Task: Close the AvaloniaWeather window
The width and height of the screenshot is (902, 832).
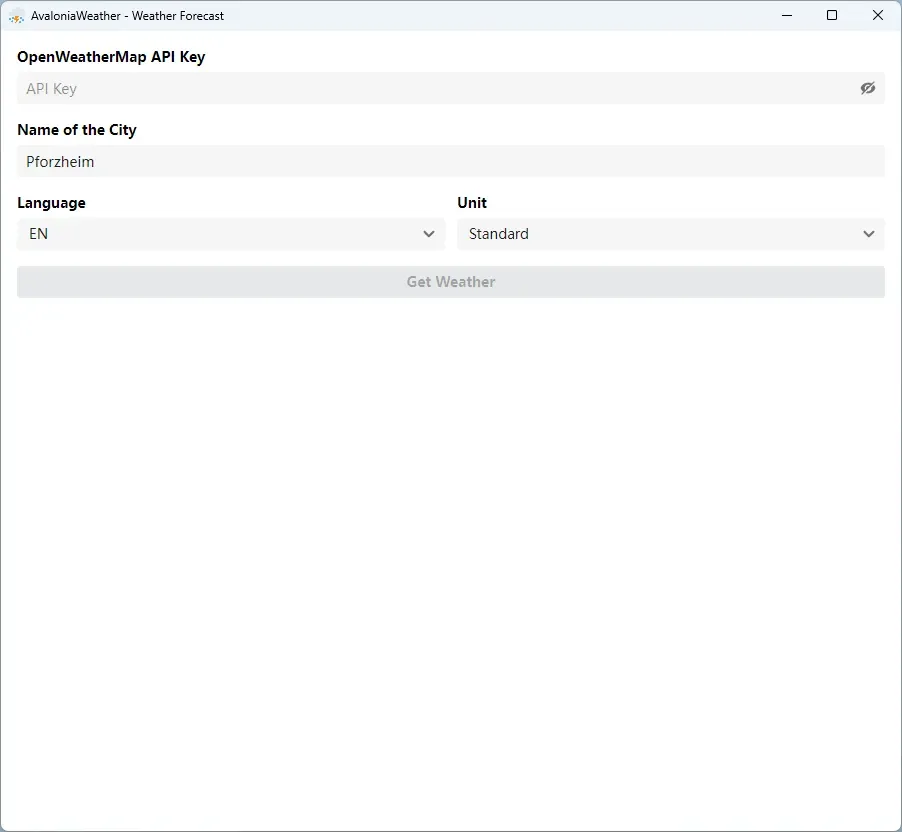Action: pos(878,16)
